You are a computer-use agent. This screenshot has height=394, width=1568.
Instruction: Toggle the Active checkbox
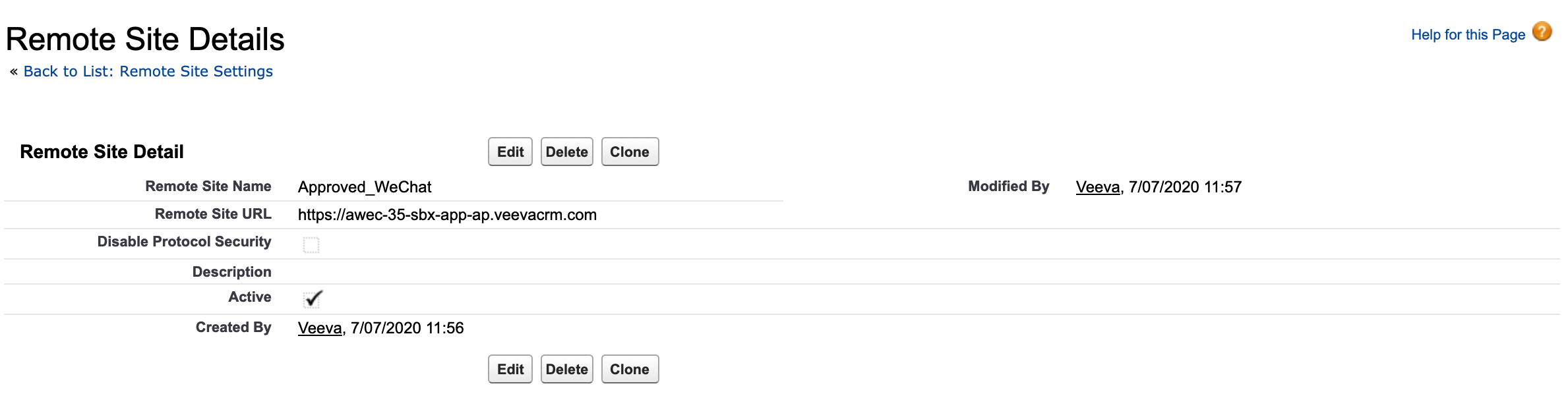point(312,300)
